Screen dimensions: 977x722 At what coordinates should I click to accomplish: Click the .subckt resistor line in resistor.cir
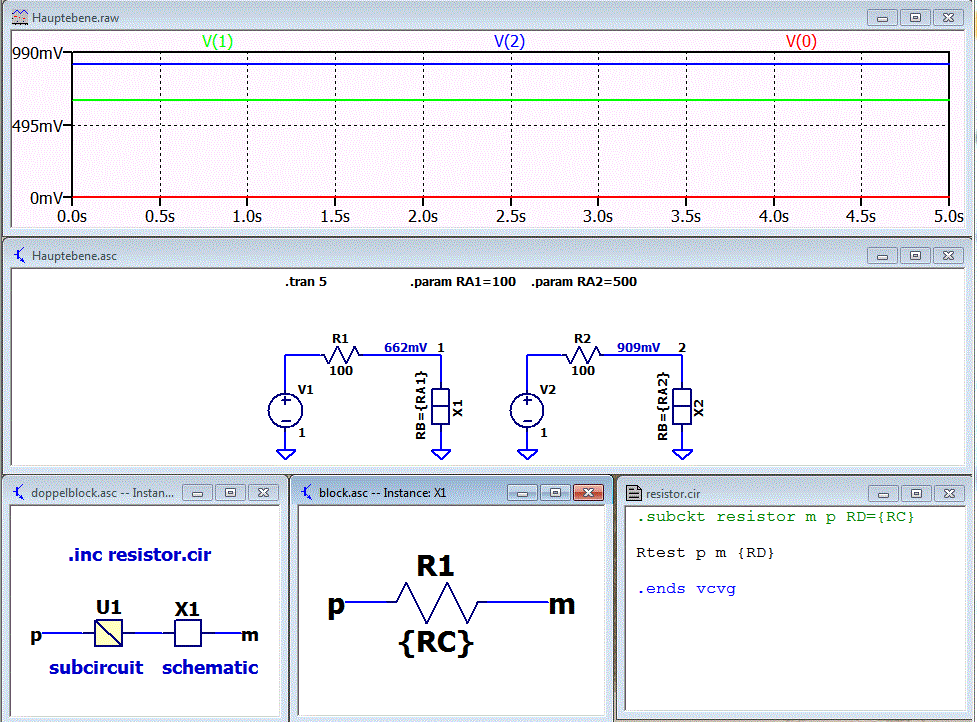775,516
